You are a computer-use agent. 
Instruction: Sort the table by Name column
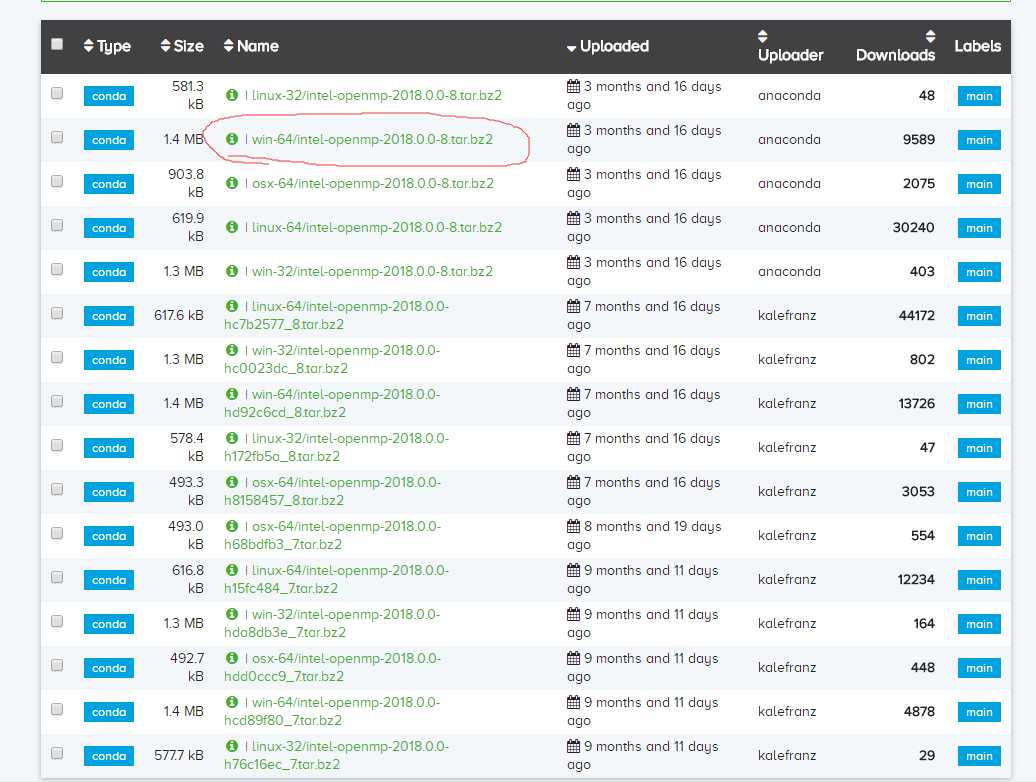[x=251, y=46]
